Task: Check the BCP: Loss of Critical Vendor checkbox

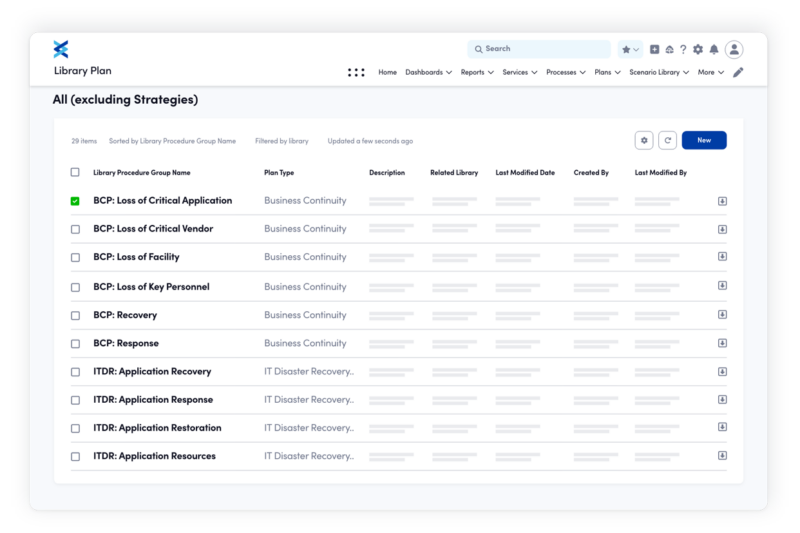Action: [x=75, y=230]
